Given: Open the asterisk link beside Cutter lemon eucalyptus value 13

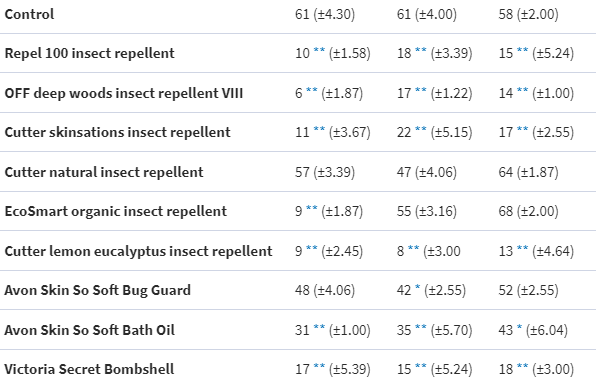Looking at the screenshot, I should click(523, 248).
